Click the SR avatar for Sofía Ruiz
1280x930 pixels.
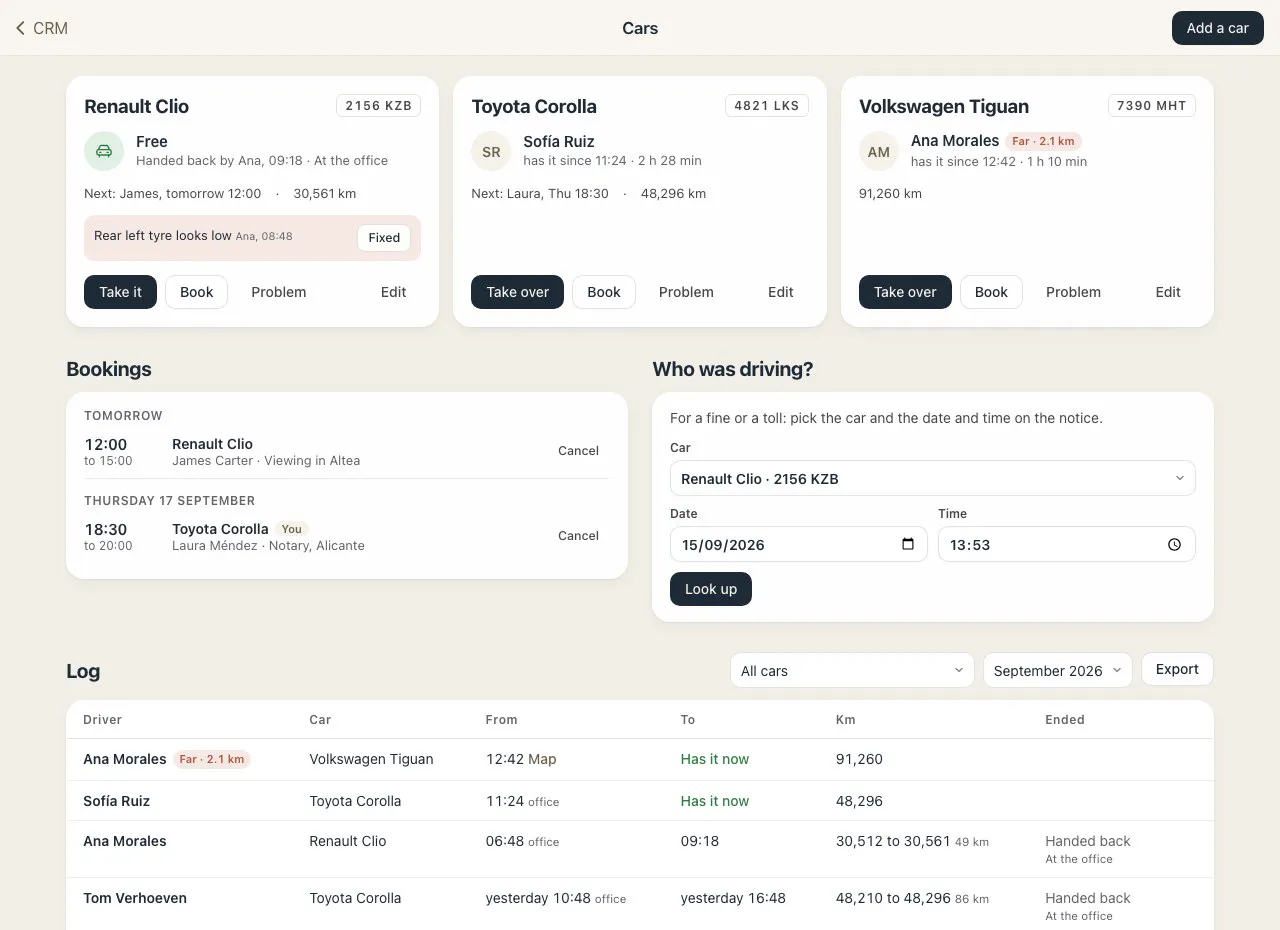pyautogui.click(x=491, y=152)
